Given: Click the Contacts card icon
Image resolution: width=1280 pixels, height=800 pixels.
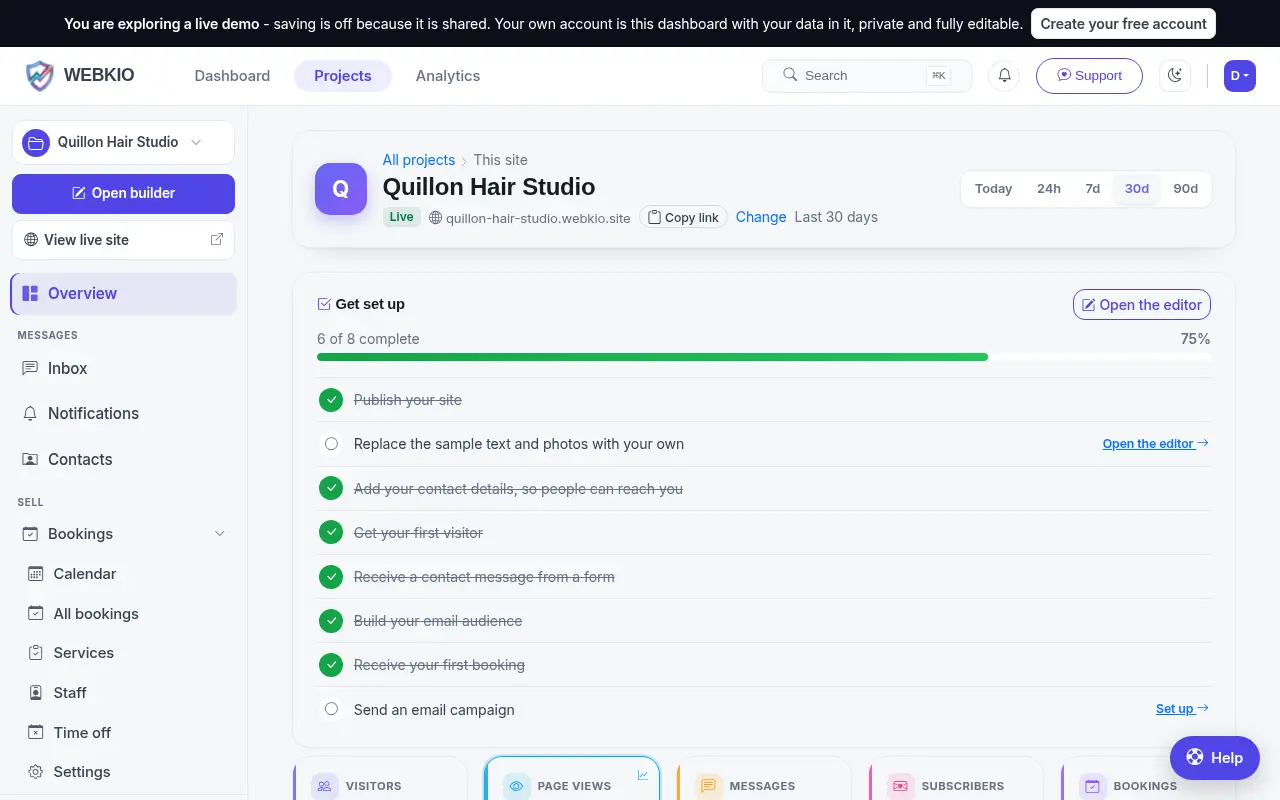Looking at the screenshot, I should tap(31, 459).
